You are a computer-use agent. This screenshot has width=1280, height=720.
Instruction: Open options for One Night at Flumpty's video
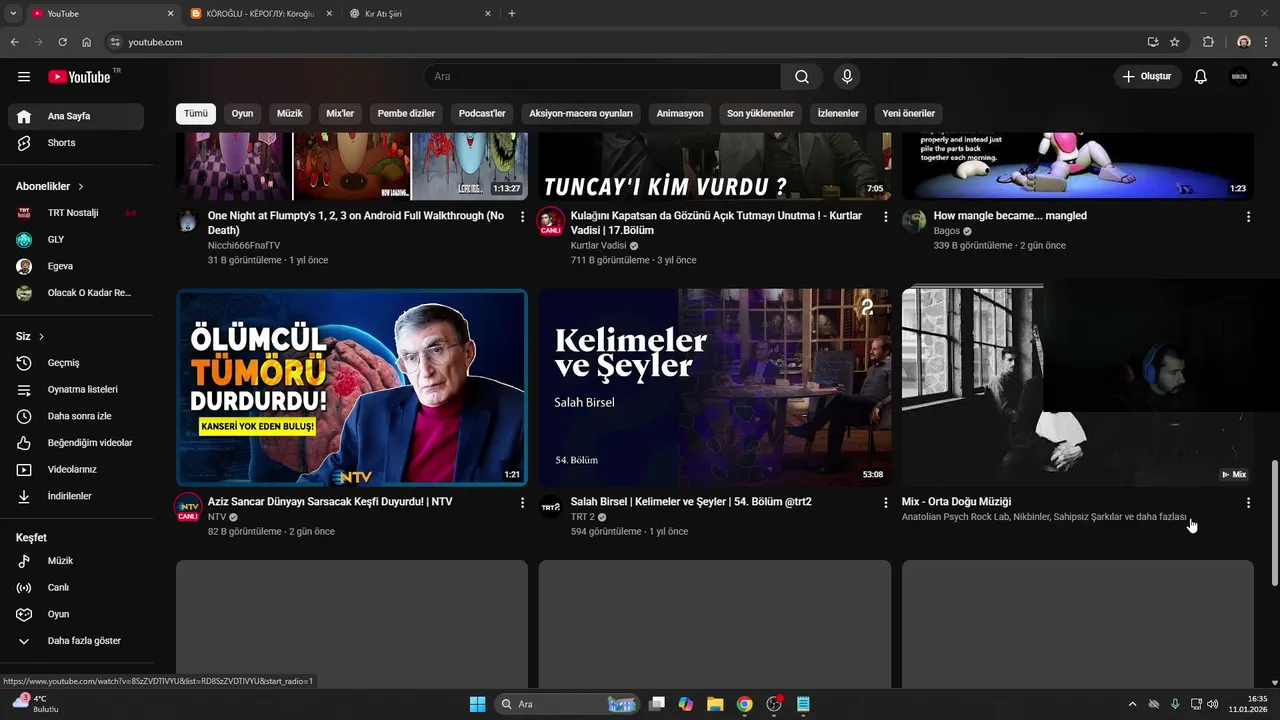click(522, 216)
